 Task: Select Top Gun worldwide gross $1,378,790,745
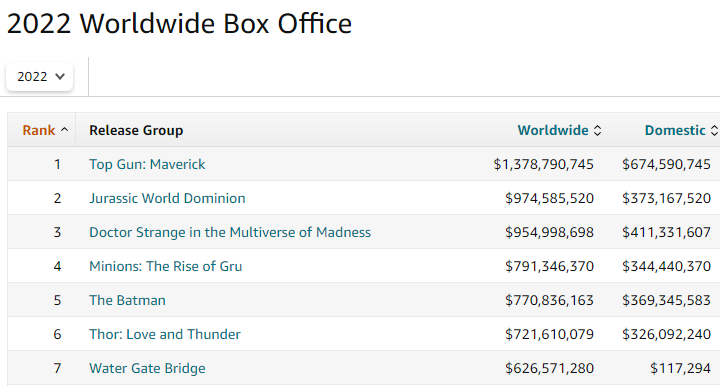tap(544, 164)
